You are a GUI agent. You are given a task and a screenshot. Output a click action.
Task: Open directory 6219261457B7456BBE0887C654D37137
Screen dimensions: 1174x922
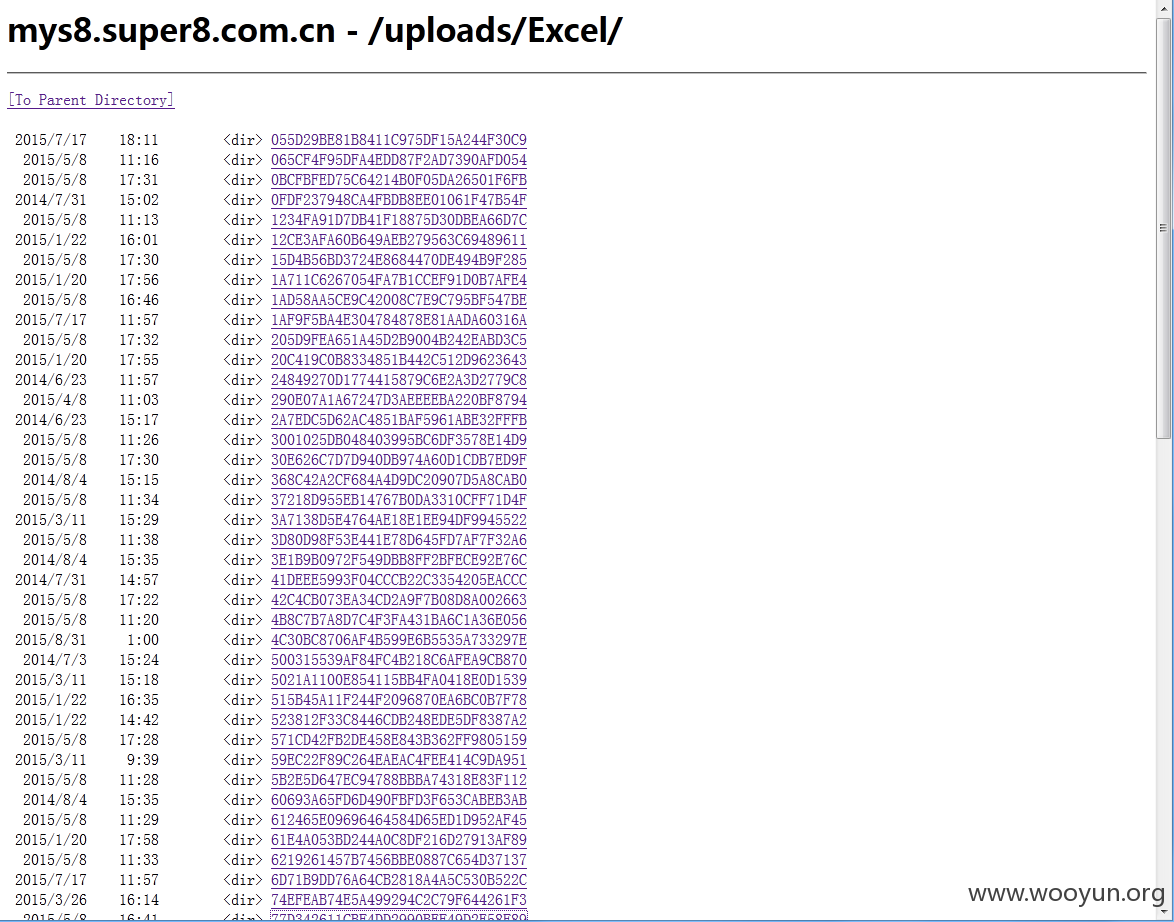coord(398,860)
